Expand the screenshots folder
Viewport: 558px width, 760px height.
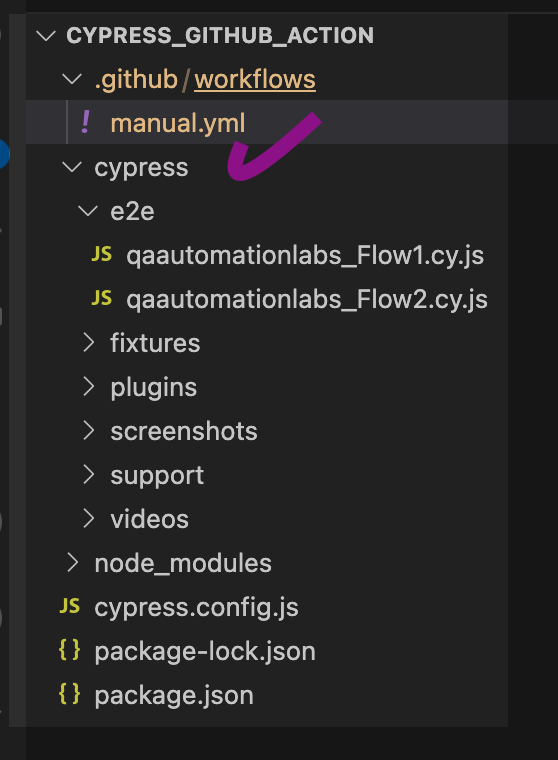coord(88,430)
